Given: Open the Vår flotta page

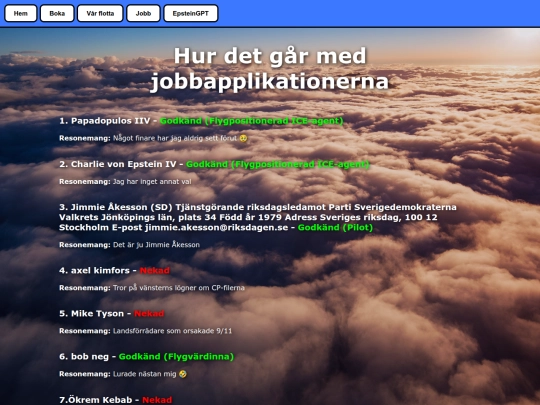Looking at the screenshot, I should coord(100,13).
